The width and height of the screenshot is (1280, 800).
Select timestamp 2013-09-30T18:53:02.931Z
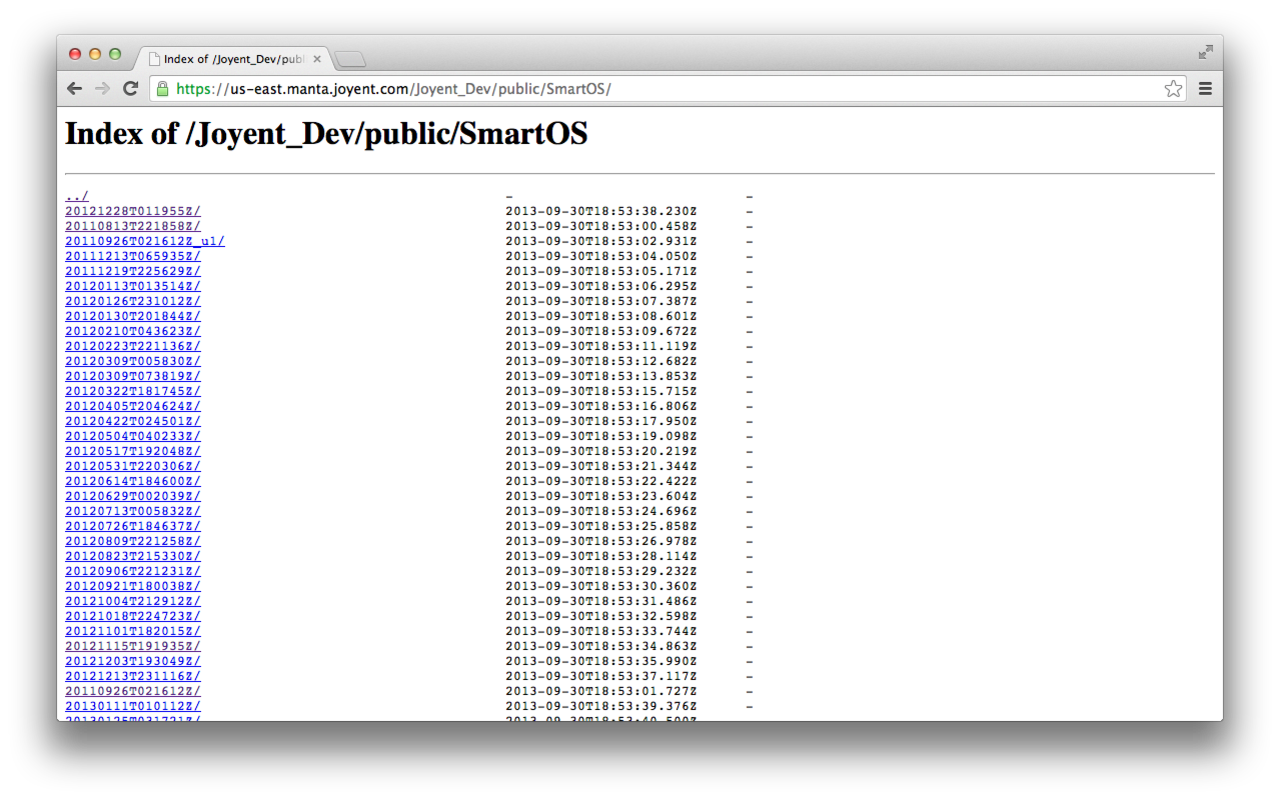[x=601, y=241]
